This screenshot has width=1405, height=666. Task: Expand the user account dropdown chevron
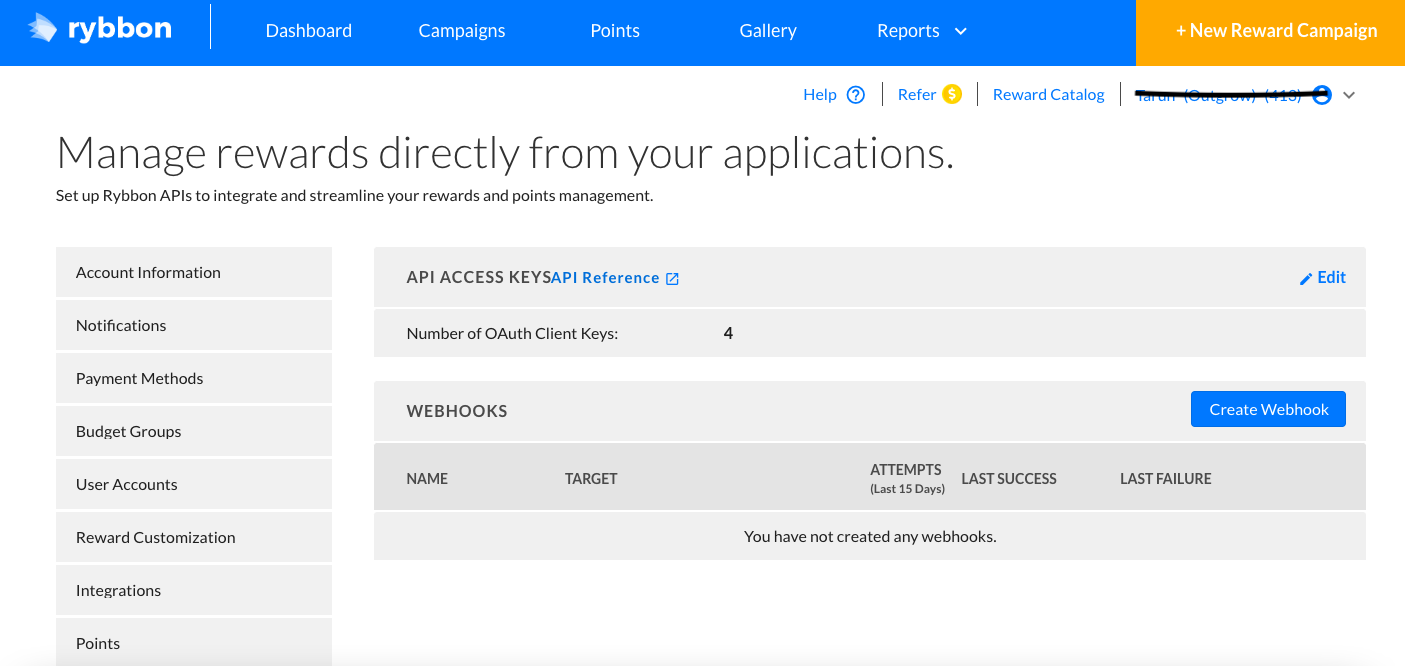[1349, 96]
